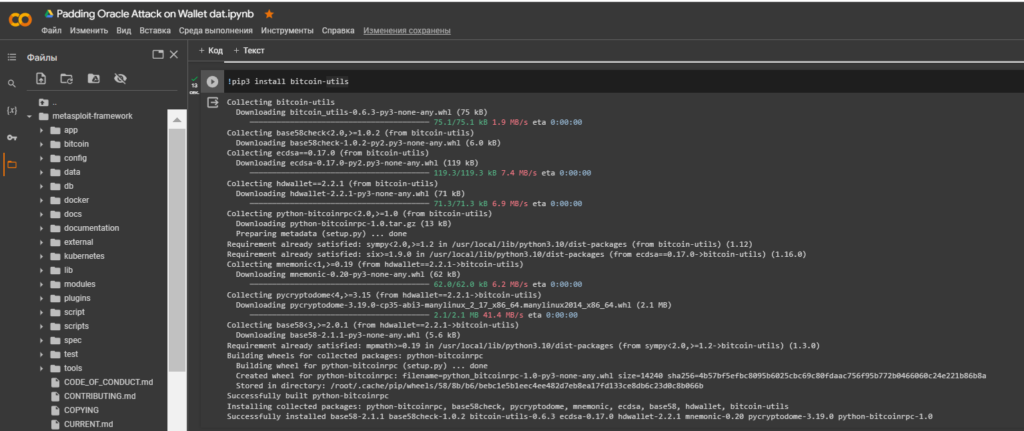Select the lib folder

68,270
